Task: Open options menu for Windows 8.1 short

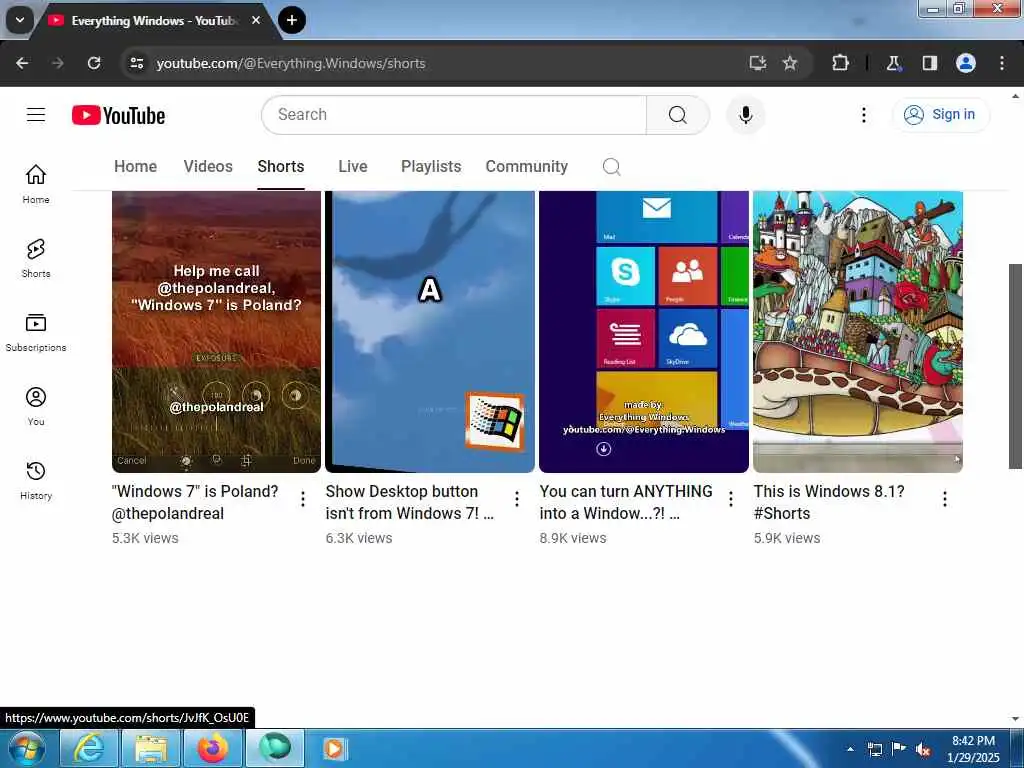Action: click(x=945, y=499)
